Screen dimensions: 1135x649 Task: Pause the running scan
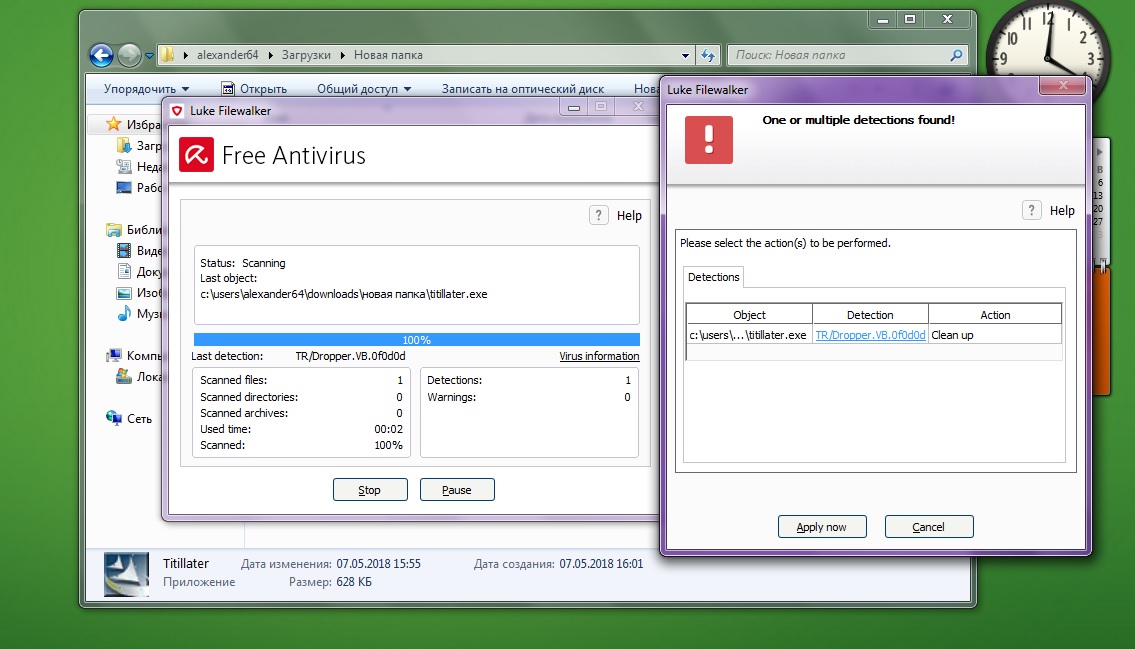pyautogui.click(x=457, y=490)
